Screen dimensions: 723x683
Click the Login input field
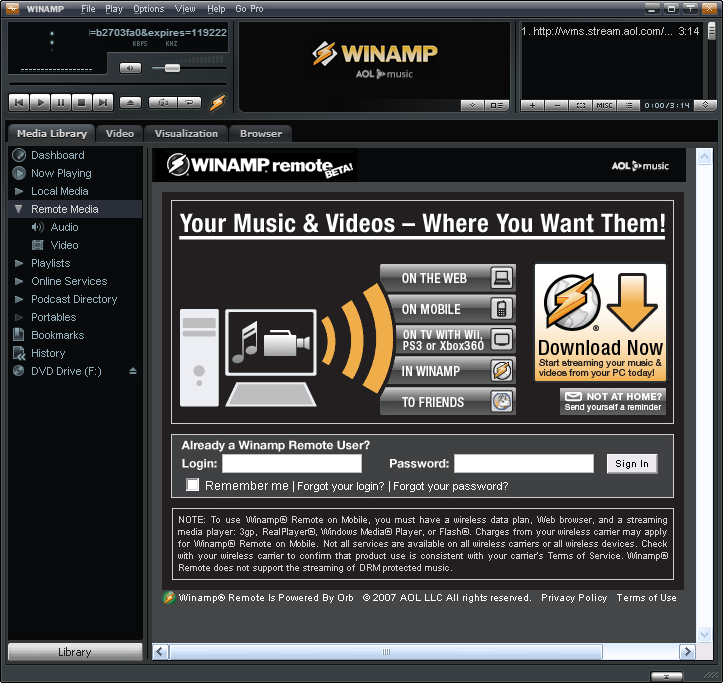click(x=292, y=463)
